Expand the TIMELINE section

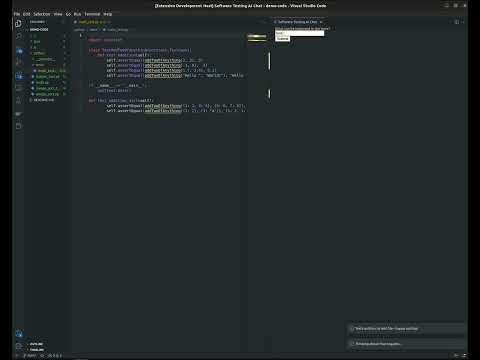[x=37, y=350]
